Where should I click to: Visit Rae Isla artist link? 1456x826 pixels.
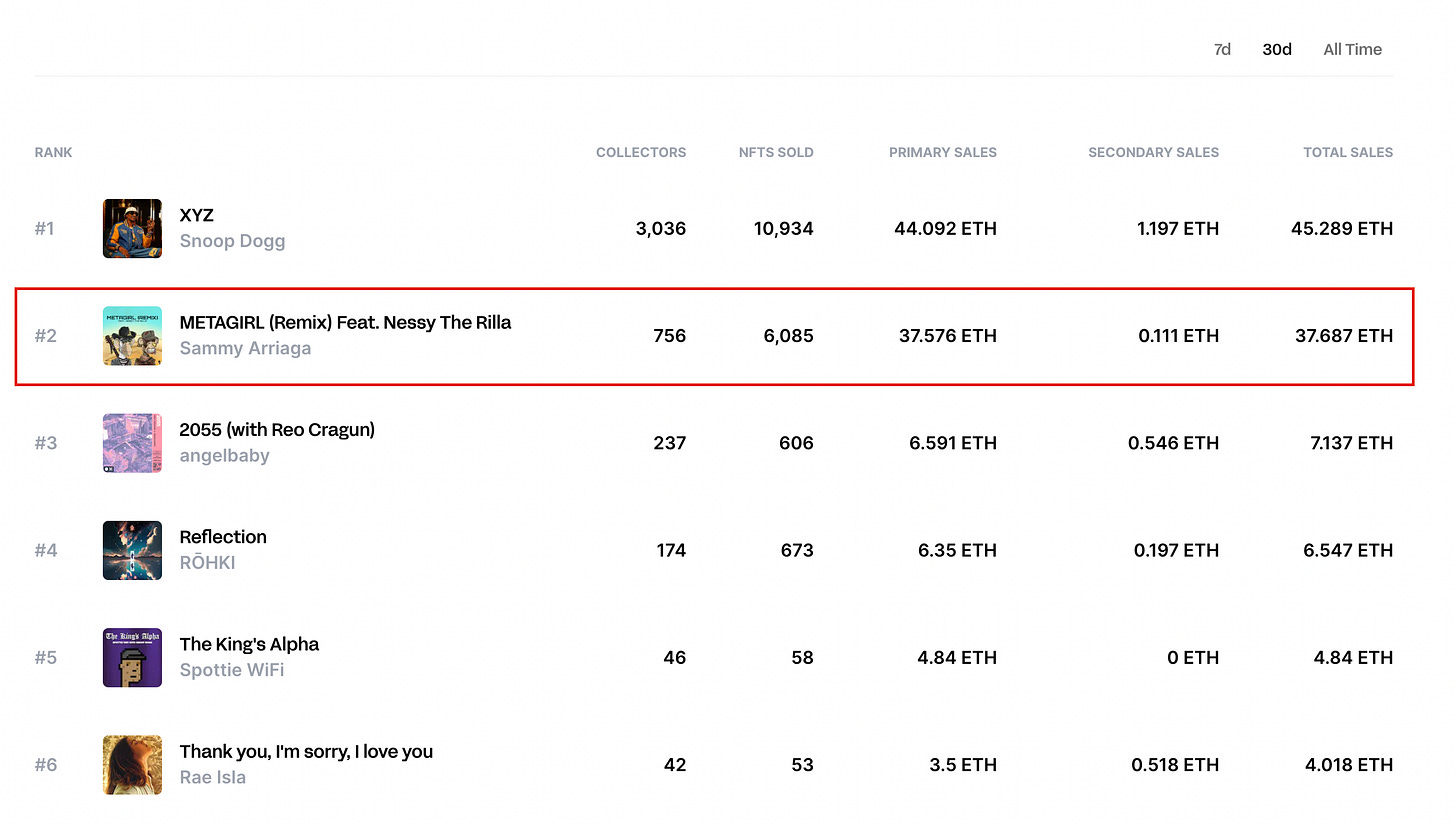(x=212, y=777)
